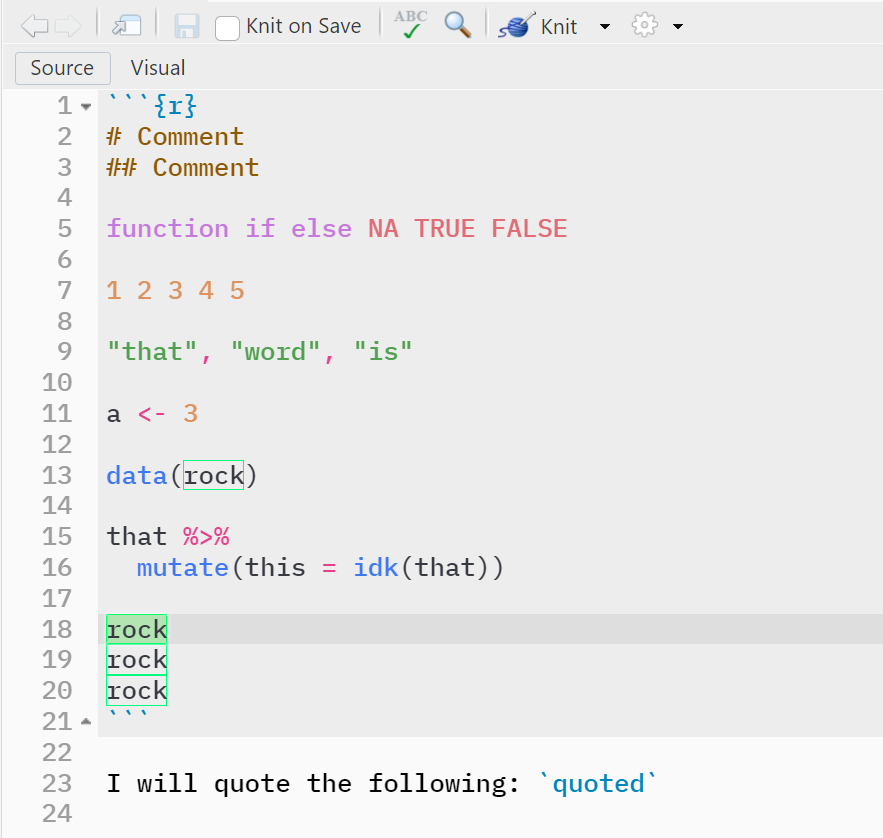Click the 'else' keyword on line 5
Viewport: 883px width, 838px height.
tap(322, 229)
